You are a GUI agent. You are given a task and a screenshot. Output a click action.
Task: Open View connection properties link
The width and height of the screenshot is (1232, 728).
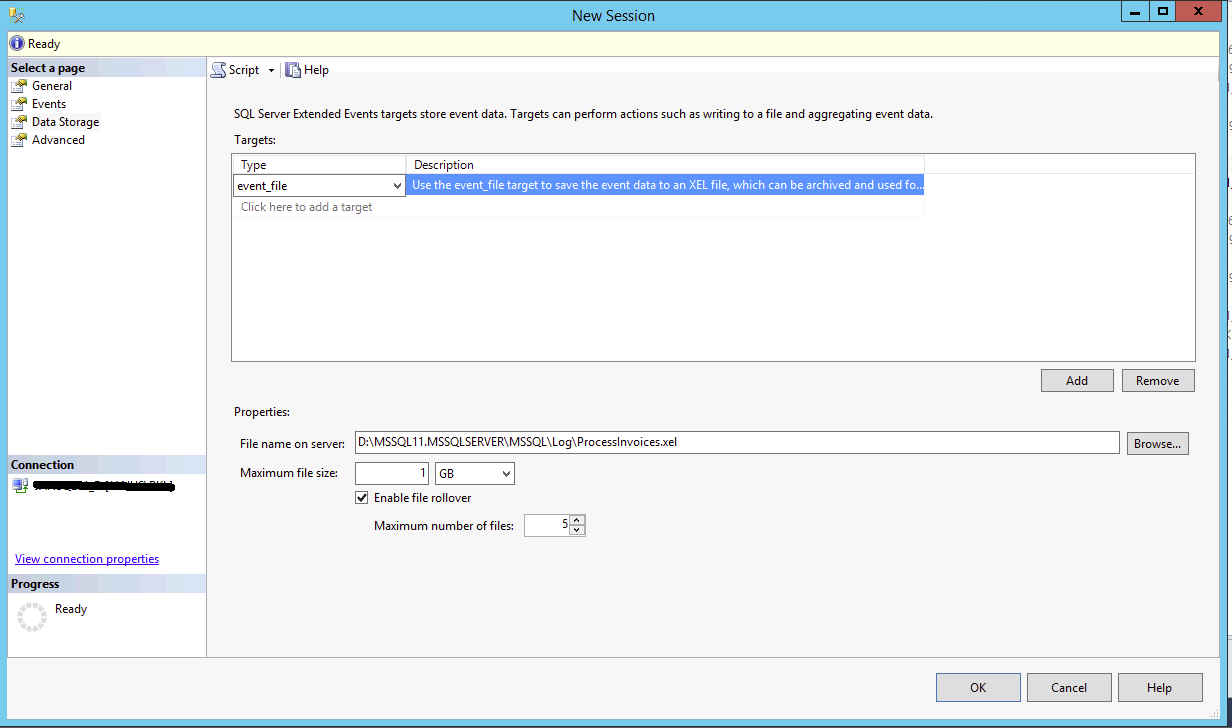coord(87,559)
